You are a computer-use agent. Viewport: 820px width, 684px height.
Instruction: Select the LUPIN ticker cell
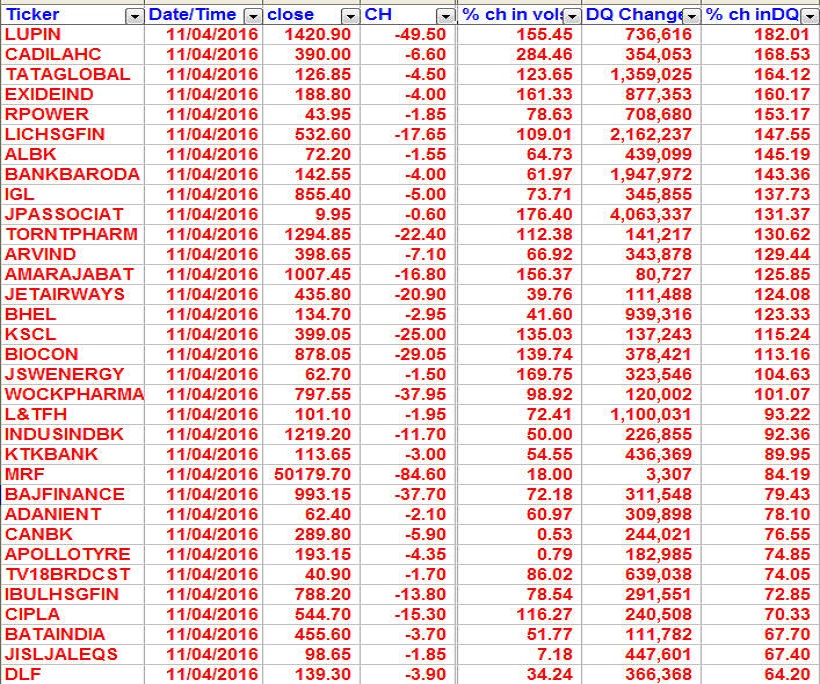click(32, 34)
